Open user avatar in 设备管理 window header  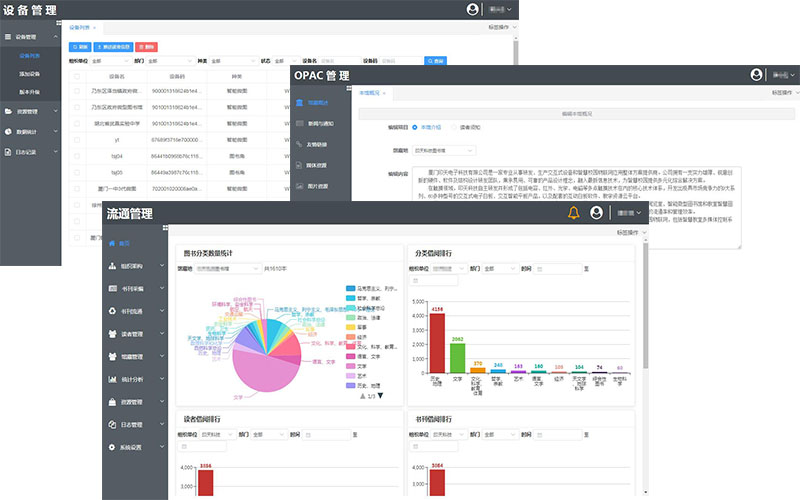click(x=472, y=9)
